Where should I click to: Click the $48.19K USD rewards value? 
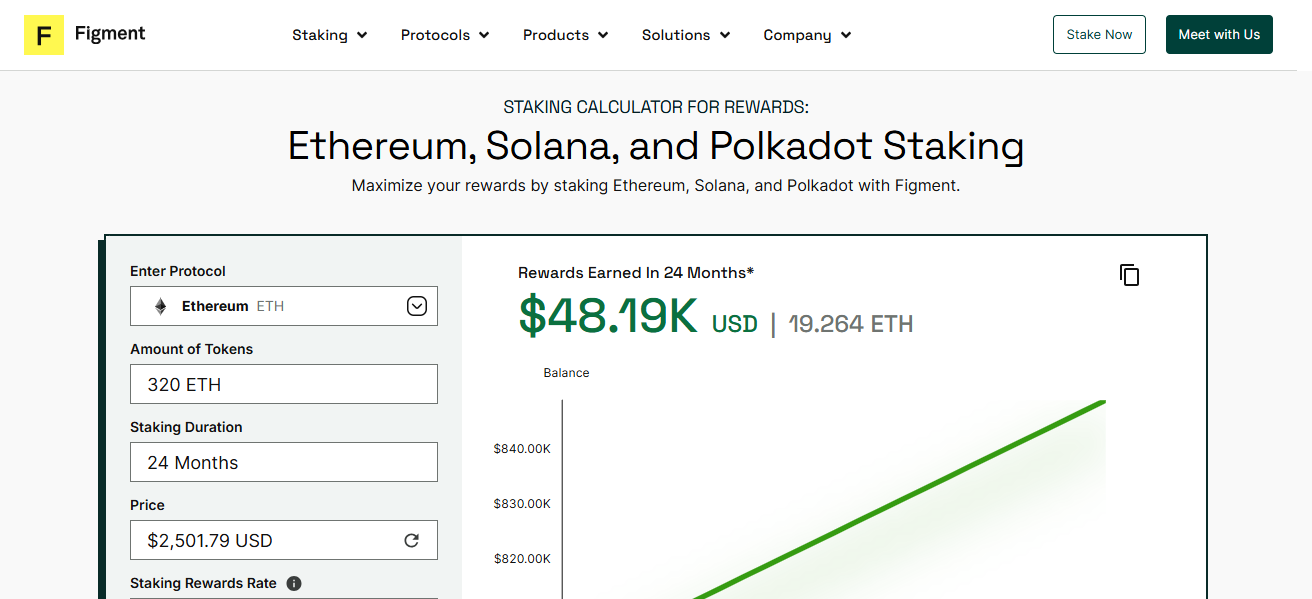point(638,316)
